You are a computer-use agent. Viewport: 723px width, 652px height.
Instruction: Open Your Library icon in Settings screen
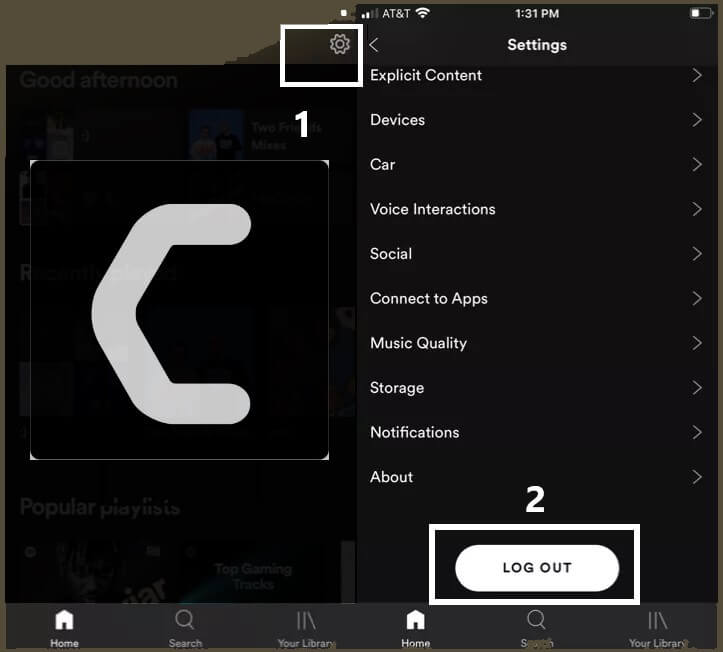coord(657,620)
